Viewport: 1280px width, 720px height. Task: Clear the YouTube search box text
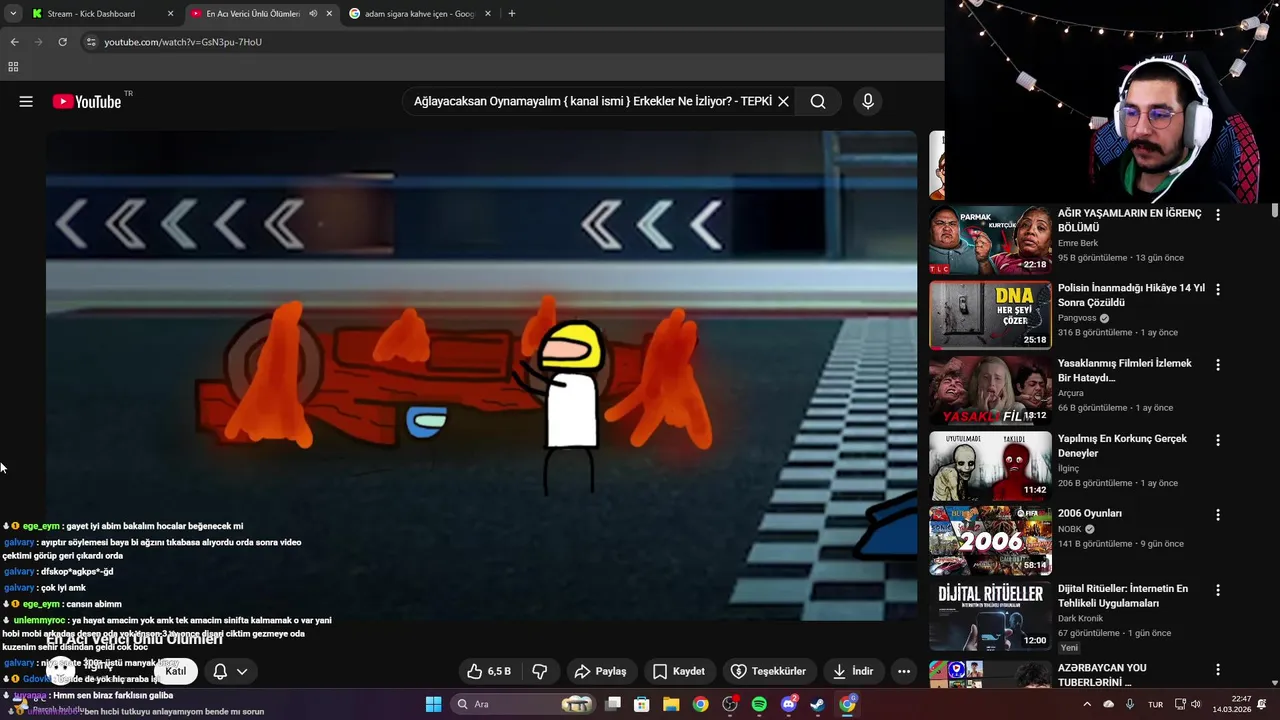pos(783,101)
